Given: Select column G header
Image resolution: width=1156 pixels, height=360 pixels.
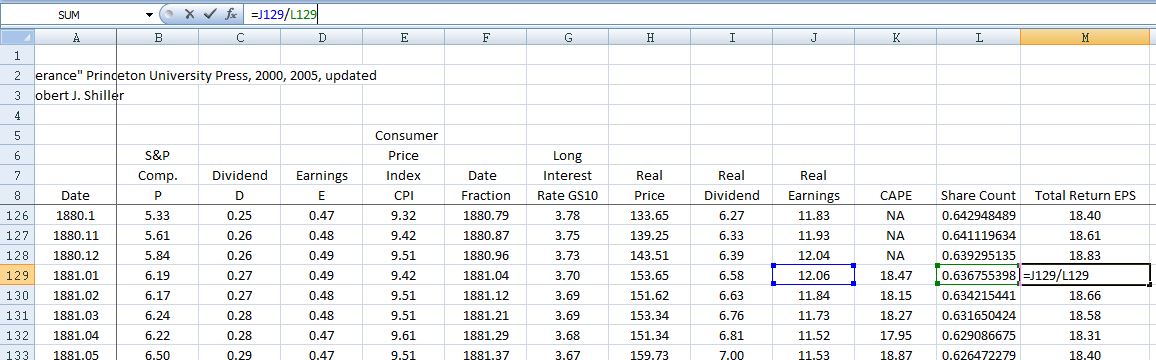Looking at the screenshot, I should [567, 38].
